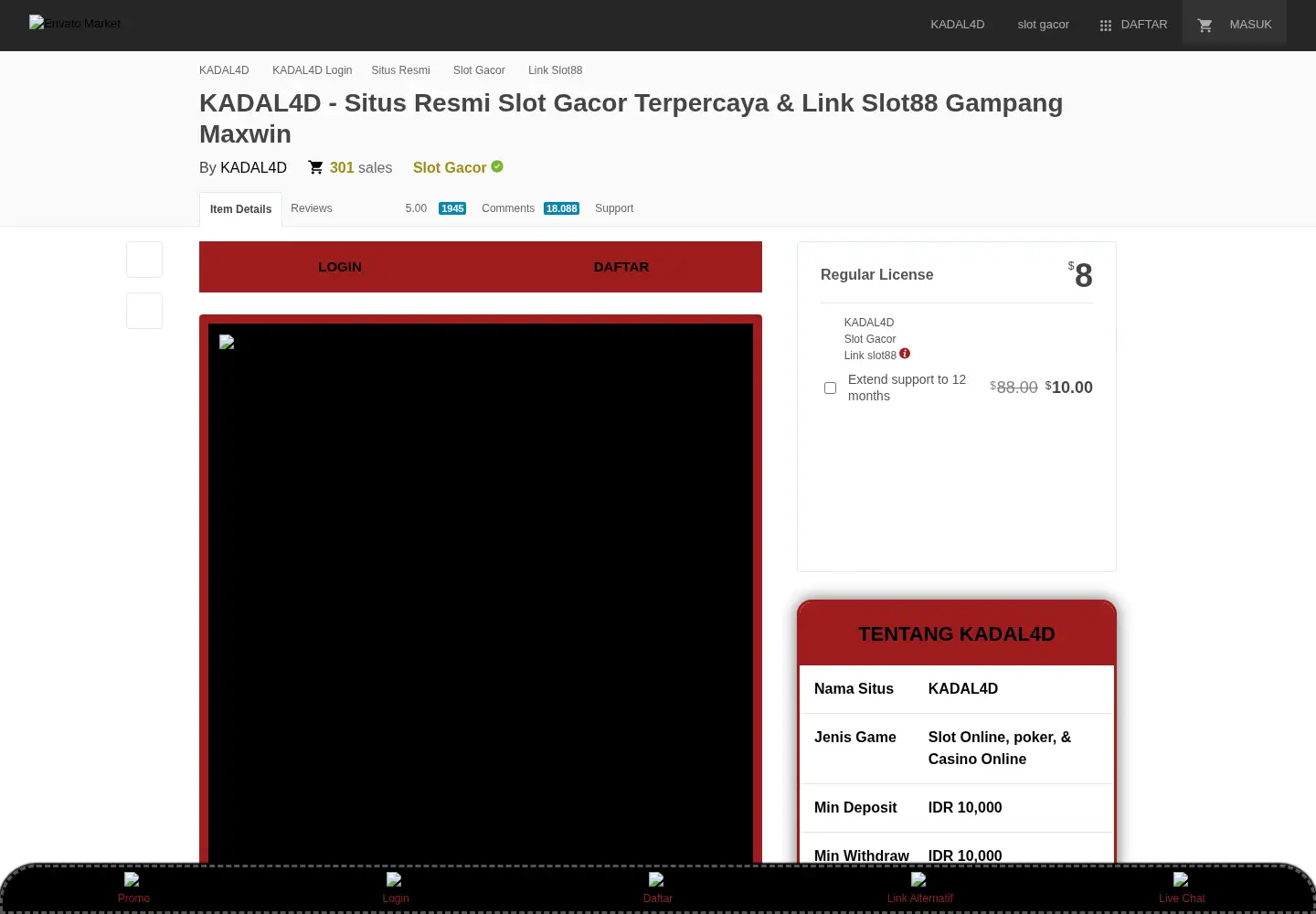
Task: Click the 18.088 comments count badge
Action: tap(561, 208)
